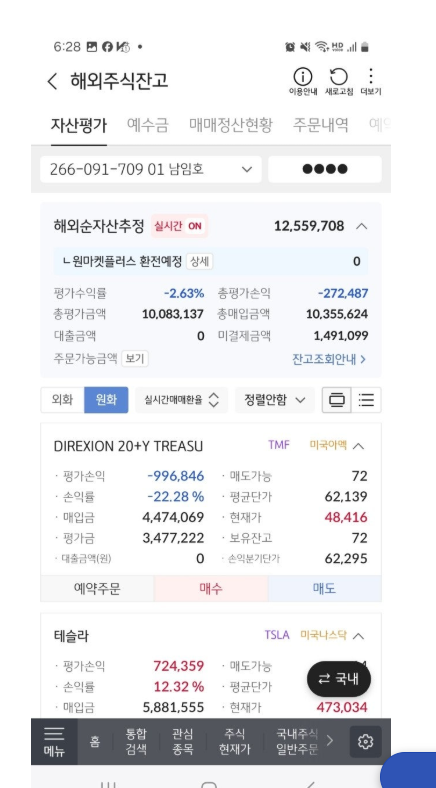Tap the Wi-Fi icon in status bar
This screenshot has height=788, width=436.
tap(321, 47)
